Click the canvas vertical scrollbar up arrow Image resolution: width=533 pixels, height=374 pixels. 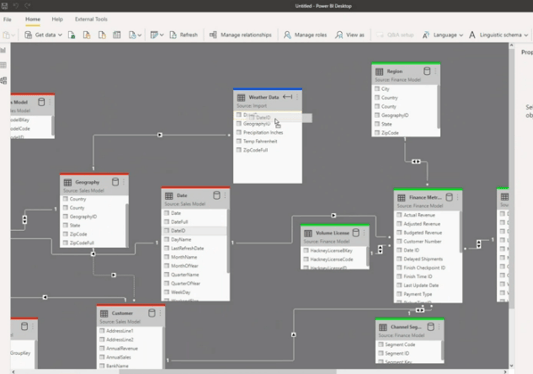coord(512,46)
